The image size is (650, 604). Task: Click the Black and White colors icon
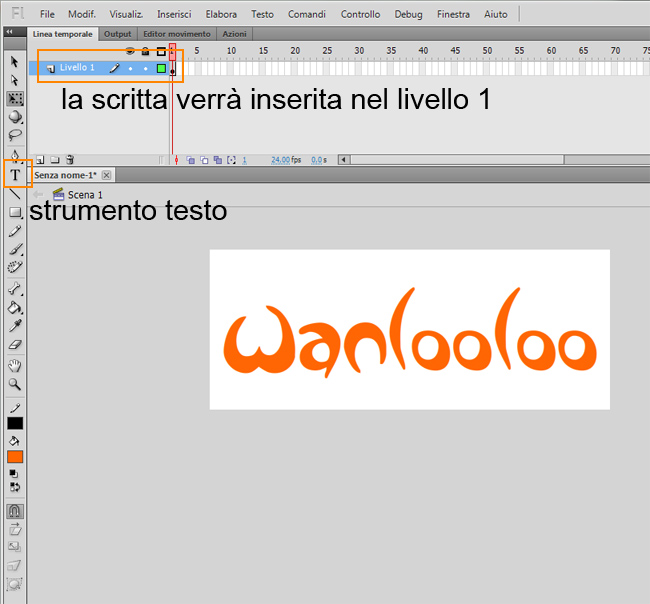click(13, 473)
